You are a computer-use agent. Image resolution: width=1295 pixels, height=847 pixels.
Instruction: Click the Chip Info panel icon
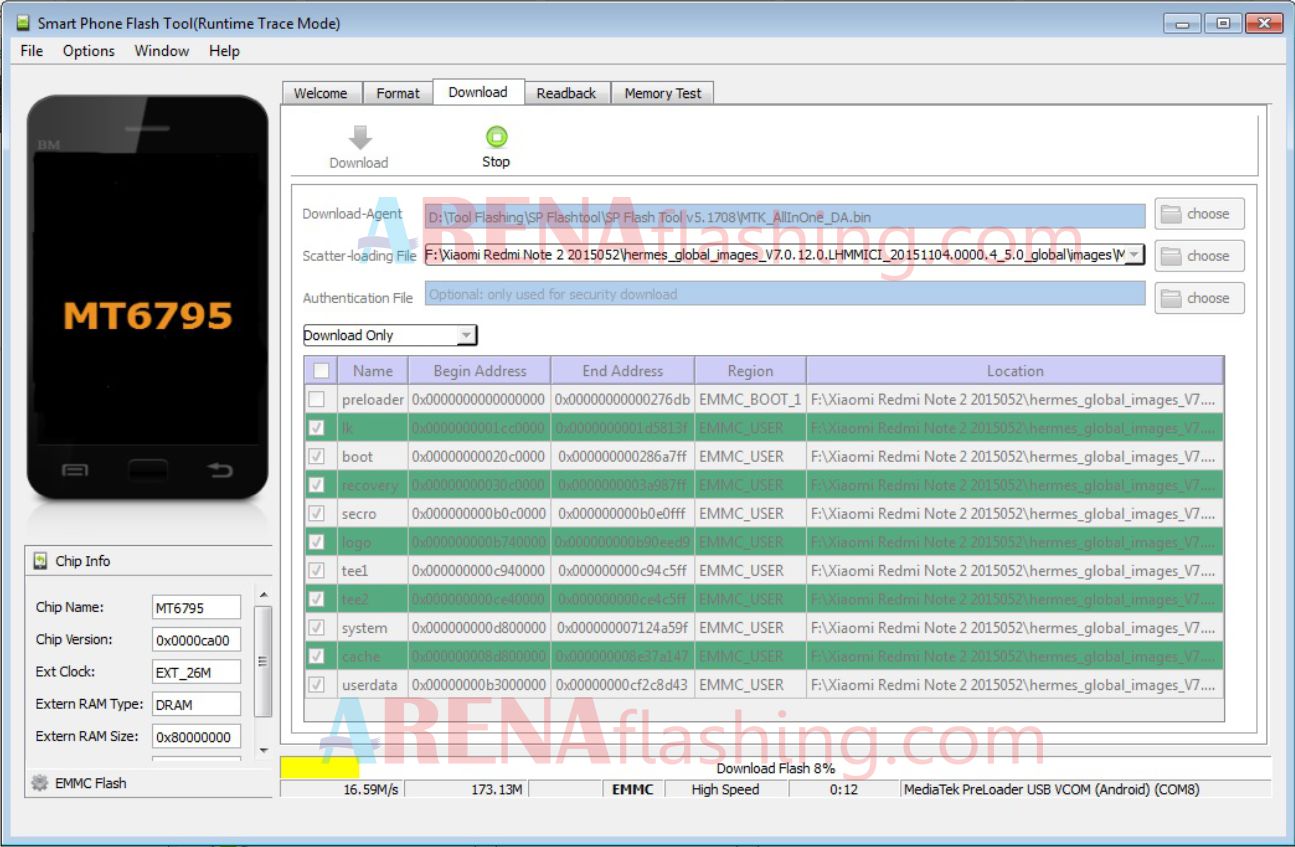click(40, 561)
